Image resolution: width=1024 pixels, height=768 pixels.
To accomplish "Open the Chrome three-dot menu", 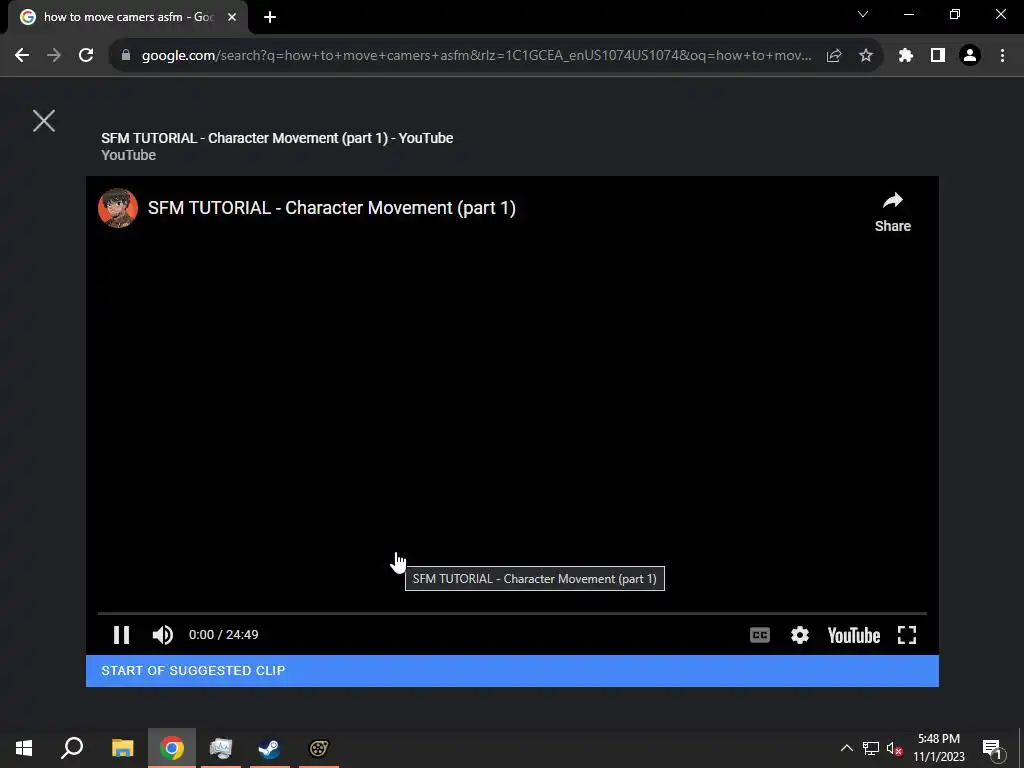I will coord(1002,56).
